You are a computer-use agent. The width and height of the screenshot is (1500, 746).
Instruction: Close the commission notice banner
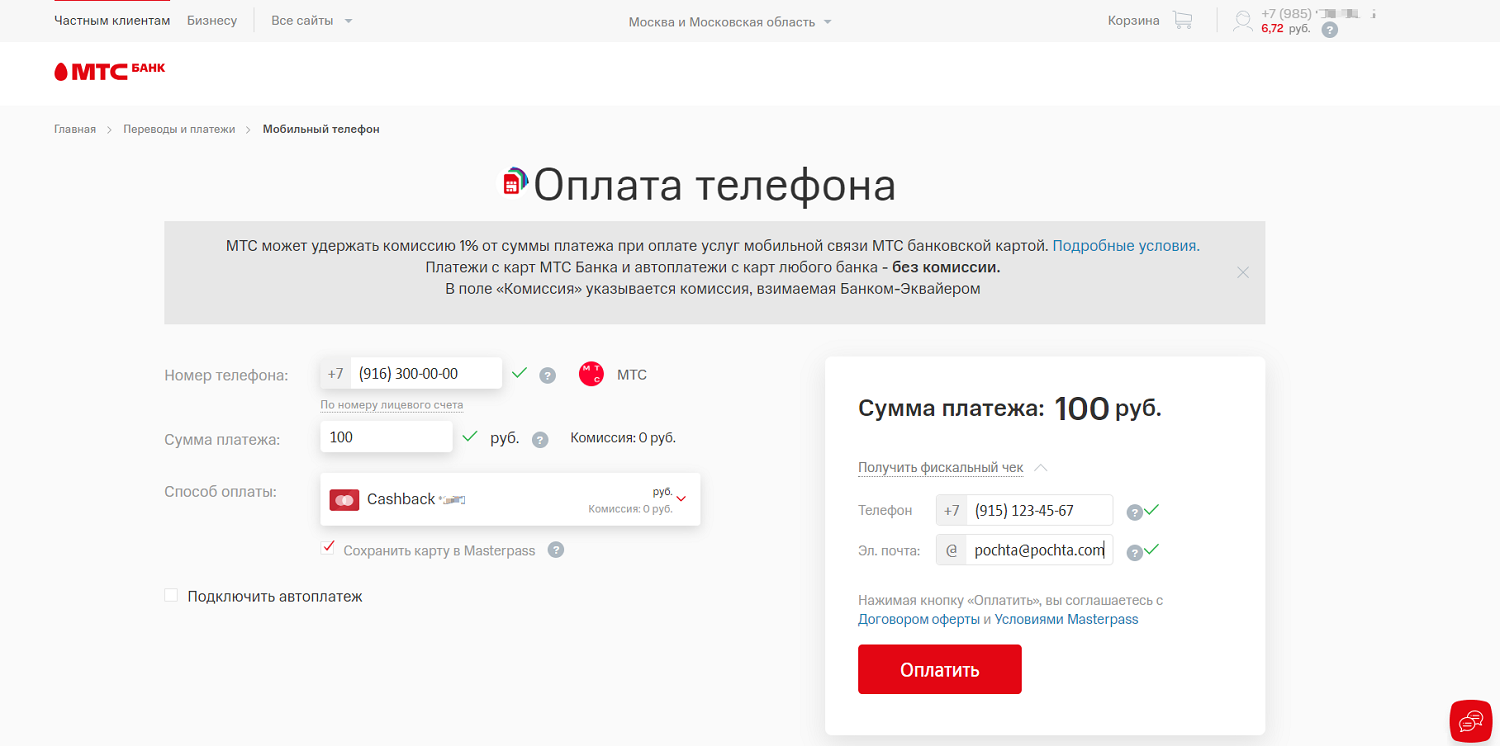(x=1243, y=272)
